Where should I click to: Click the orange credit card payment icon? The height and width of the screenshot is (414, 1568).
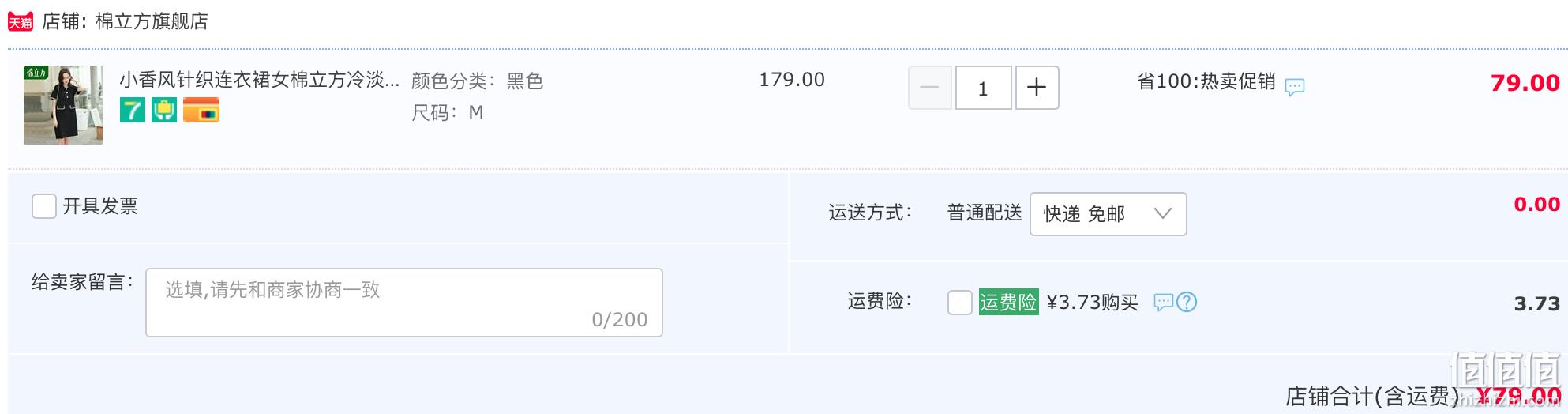[x=201, y=110]
